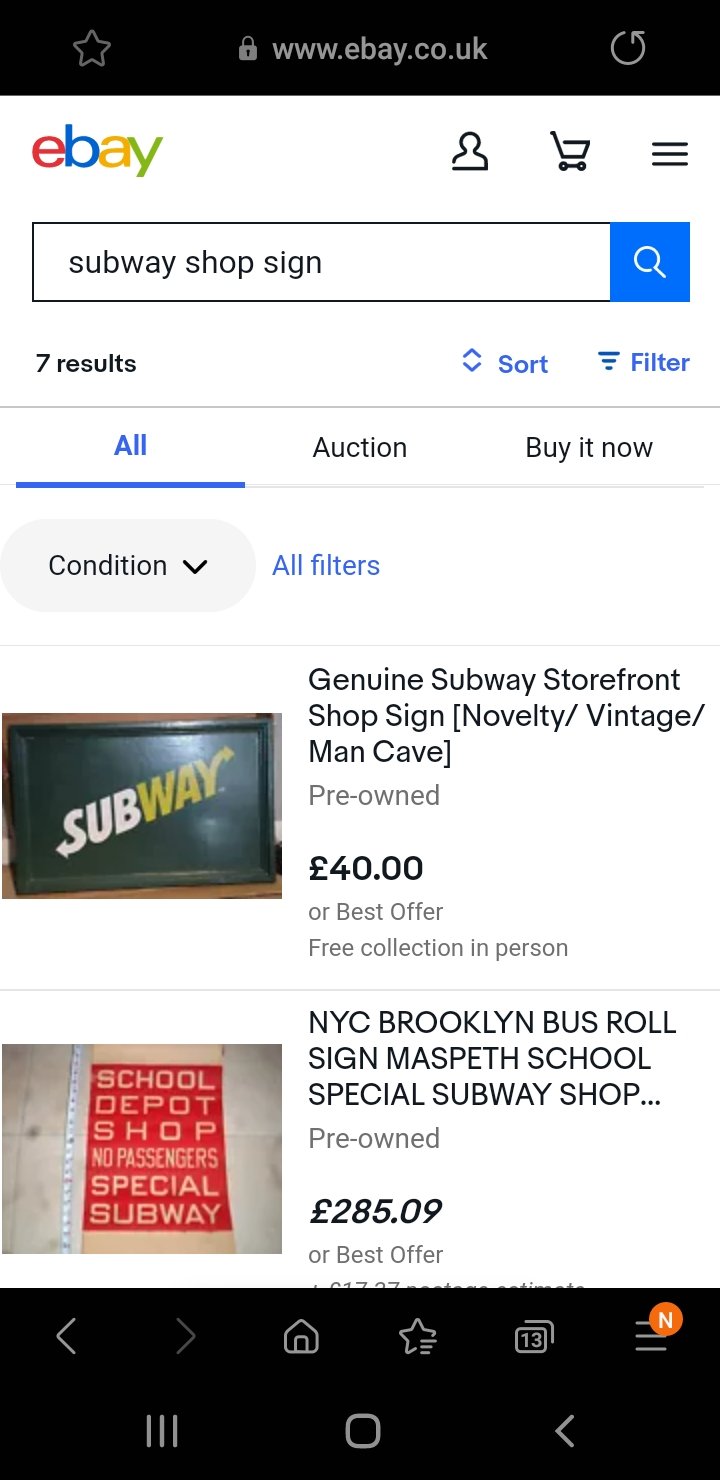Reload the page with the refresh icon
The width and height of the screenshot is (720, 1480).
click(x=628, y=48)
